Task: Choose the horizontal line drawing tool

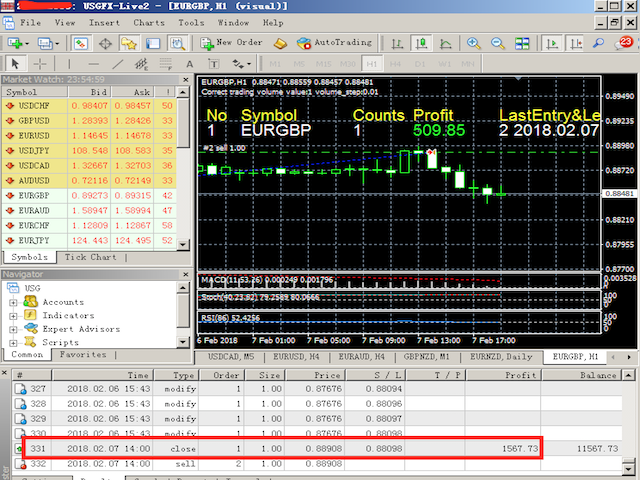Action: pos(93,64)
